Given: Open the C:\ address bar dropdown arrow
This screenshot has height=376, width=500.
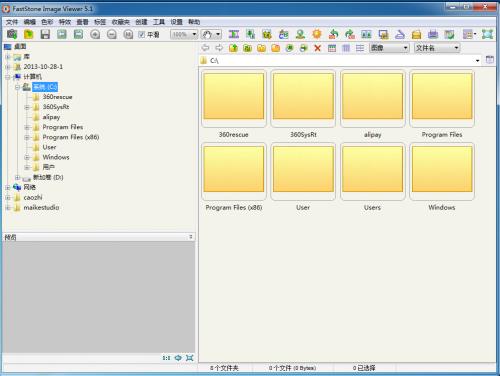Looking at the screenshot, I should (478, 60).
